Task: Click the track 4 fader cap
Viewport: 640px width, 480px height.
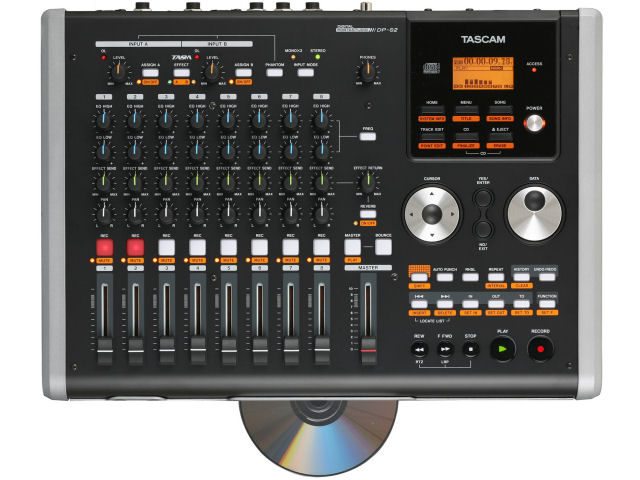Action: [x=198, y=351]
